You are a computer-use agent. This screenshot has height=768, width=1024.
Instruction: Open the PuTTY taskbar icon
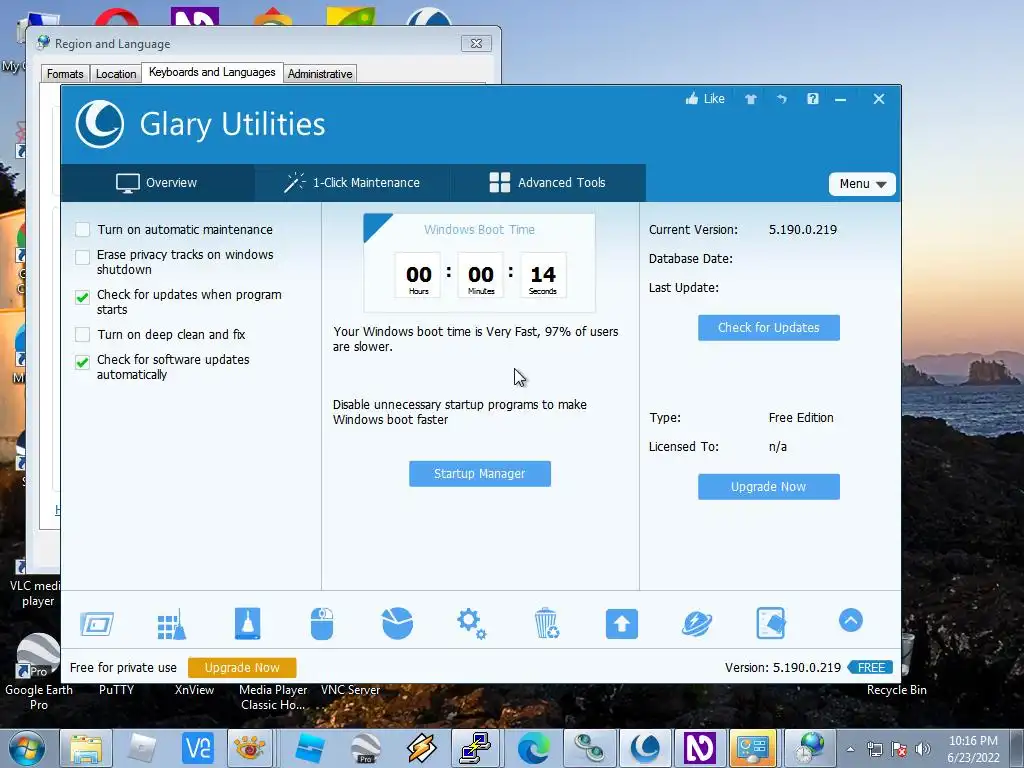475,748
